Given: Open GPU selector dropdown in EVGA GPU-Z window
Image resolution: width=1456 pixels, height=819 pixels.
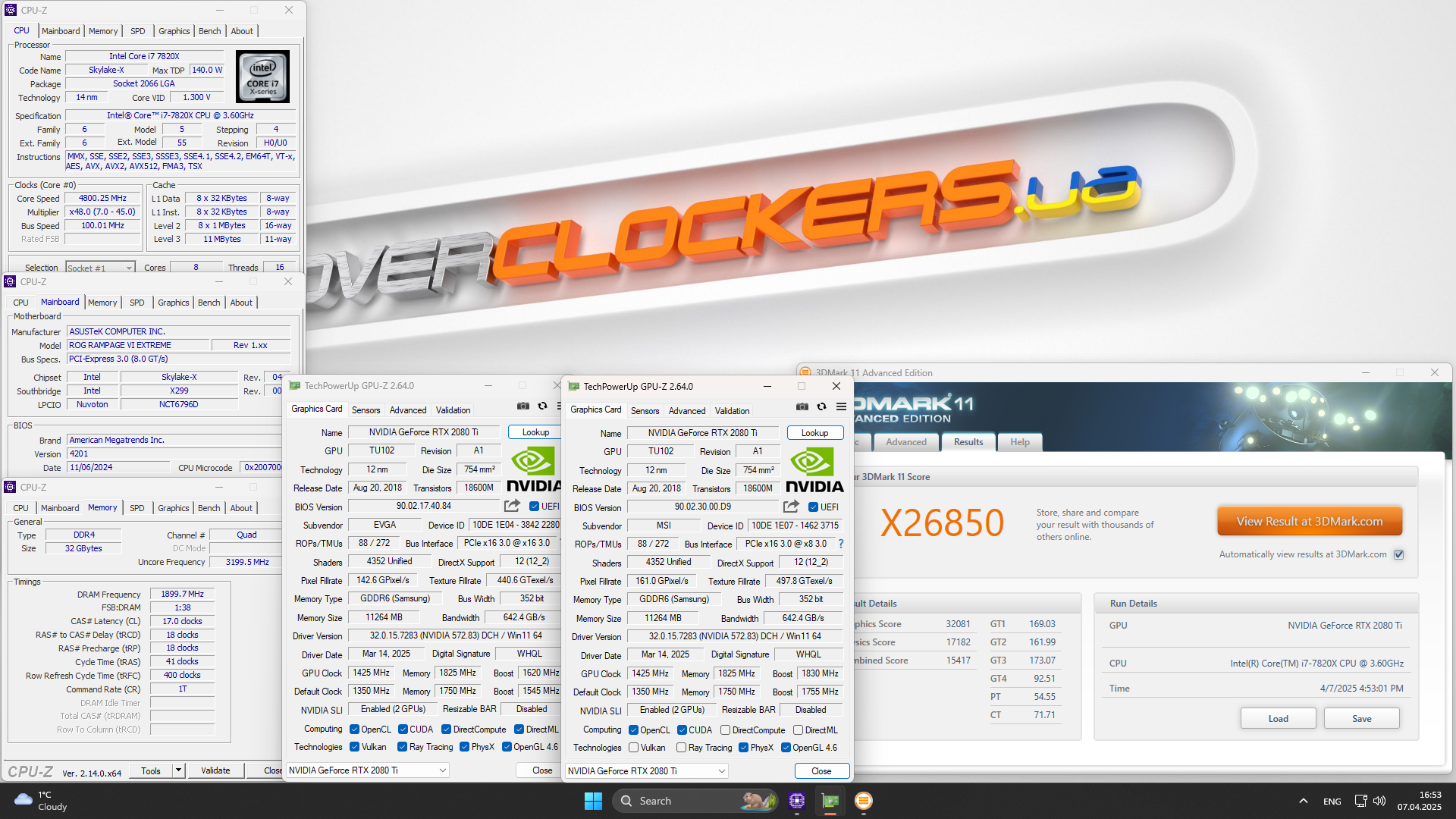Looking at the screenshot, I should point(368,770).
